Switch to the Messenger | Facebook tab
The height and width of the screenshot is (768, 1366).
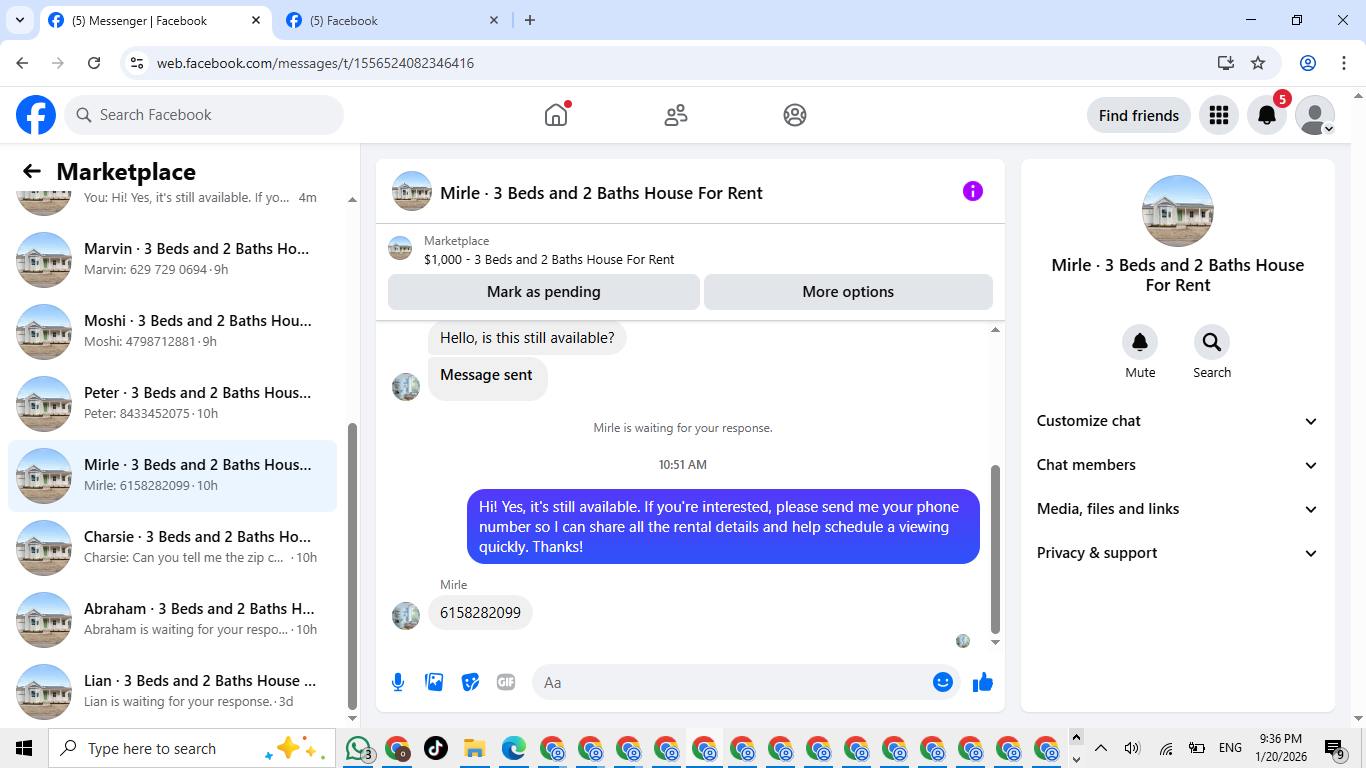point(157,20)
